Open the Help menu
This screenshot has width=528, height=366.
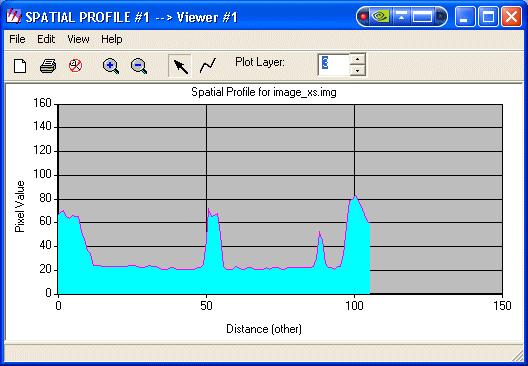(111, 39)
